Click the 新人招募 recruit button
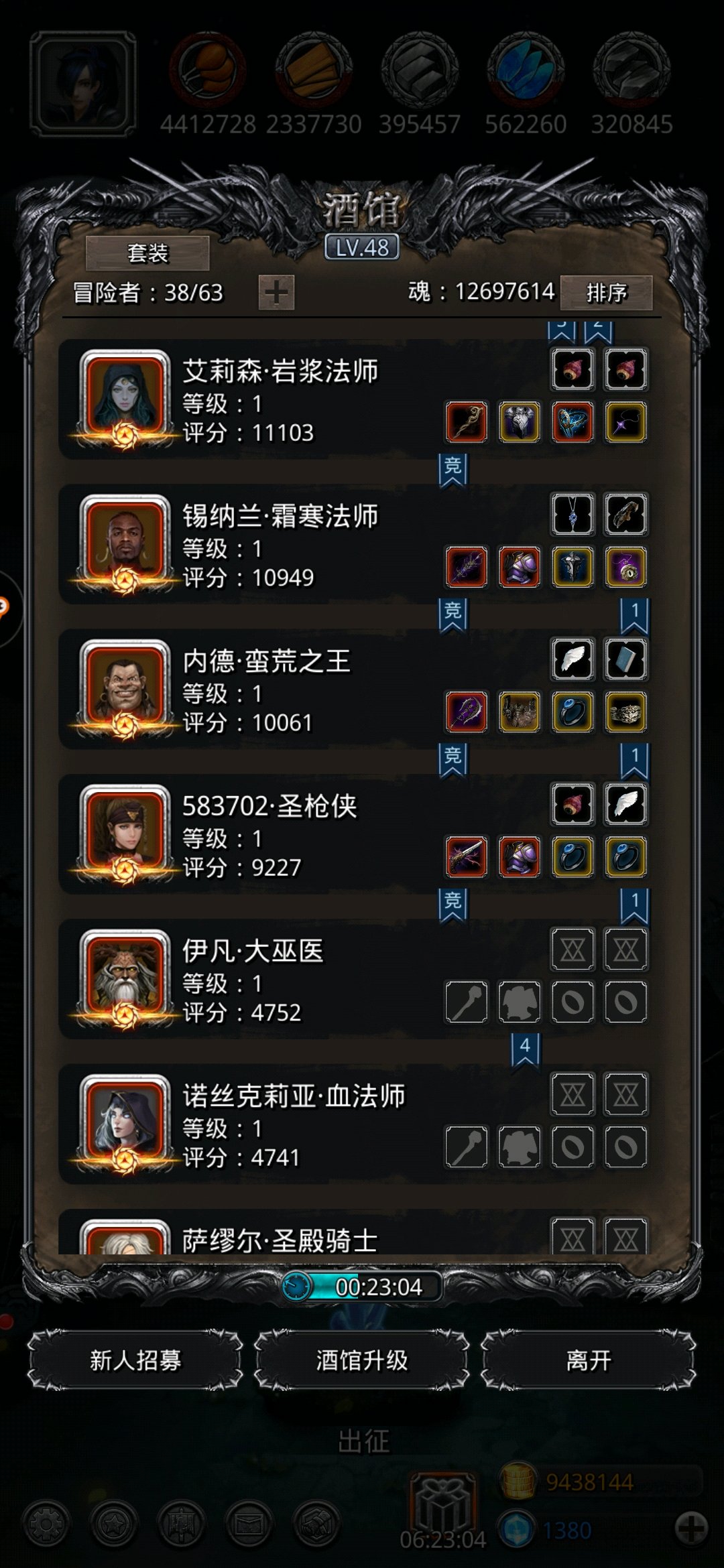724x1568 pixels. (x=135, y=1361)
